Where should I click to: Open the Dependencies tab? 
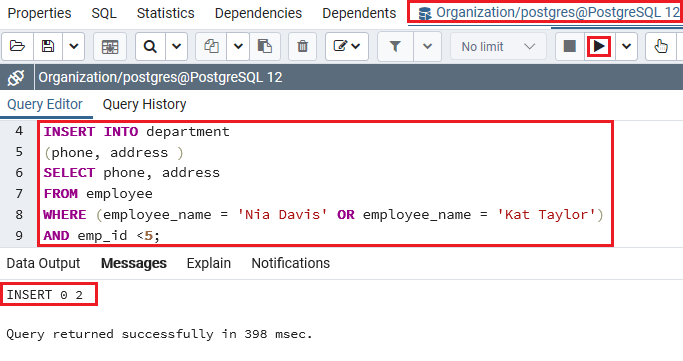[x=258, y=13]
